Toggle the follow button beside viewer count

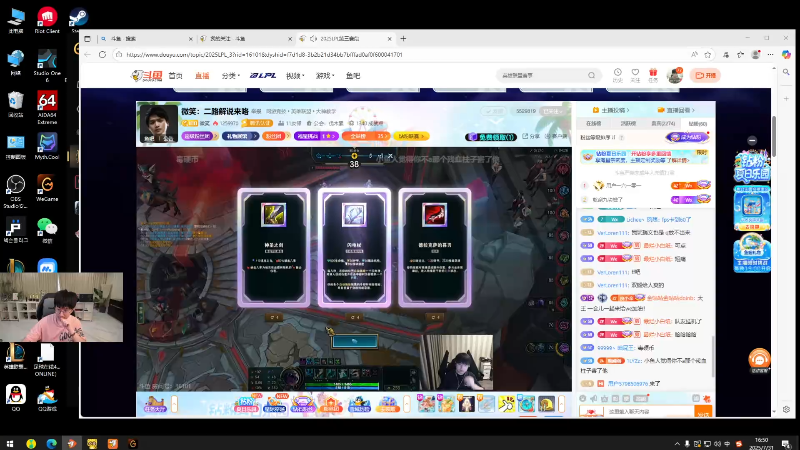494,111
